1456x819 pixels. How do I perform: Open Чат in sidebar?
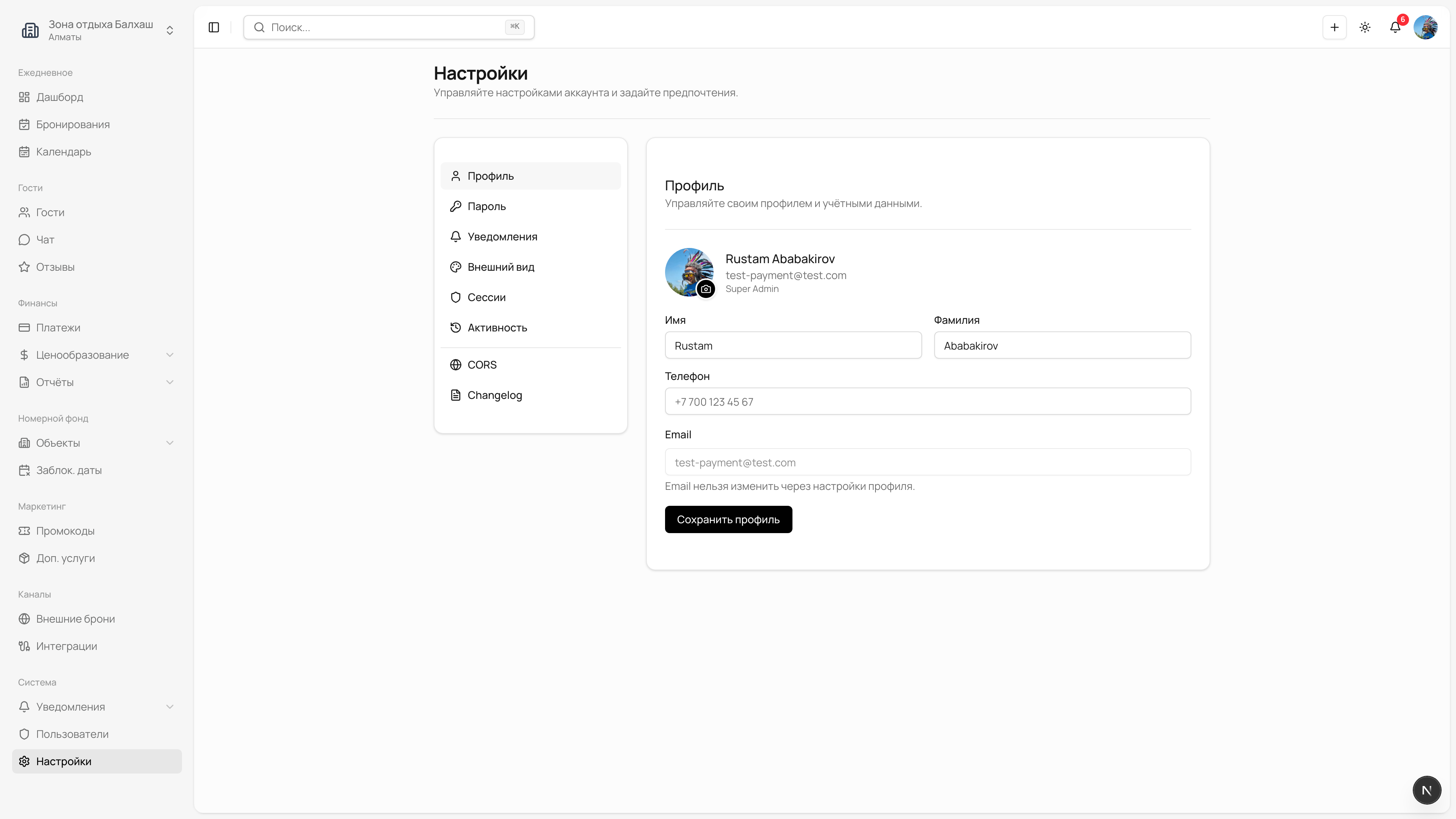[x=45, y=240]
